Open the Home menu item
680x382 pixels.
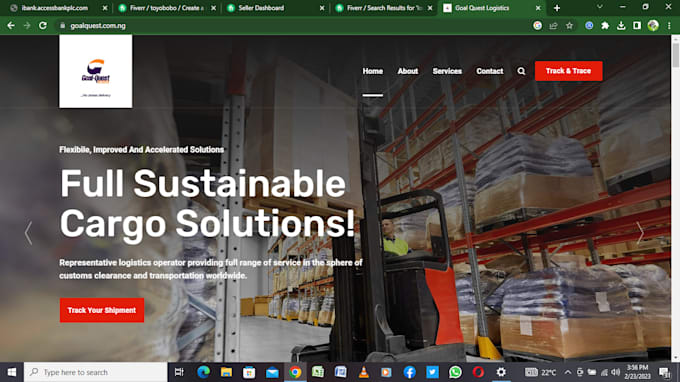373,71
